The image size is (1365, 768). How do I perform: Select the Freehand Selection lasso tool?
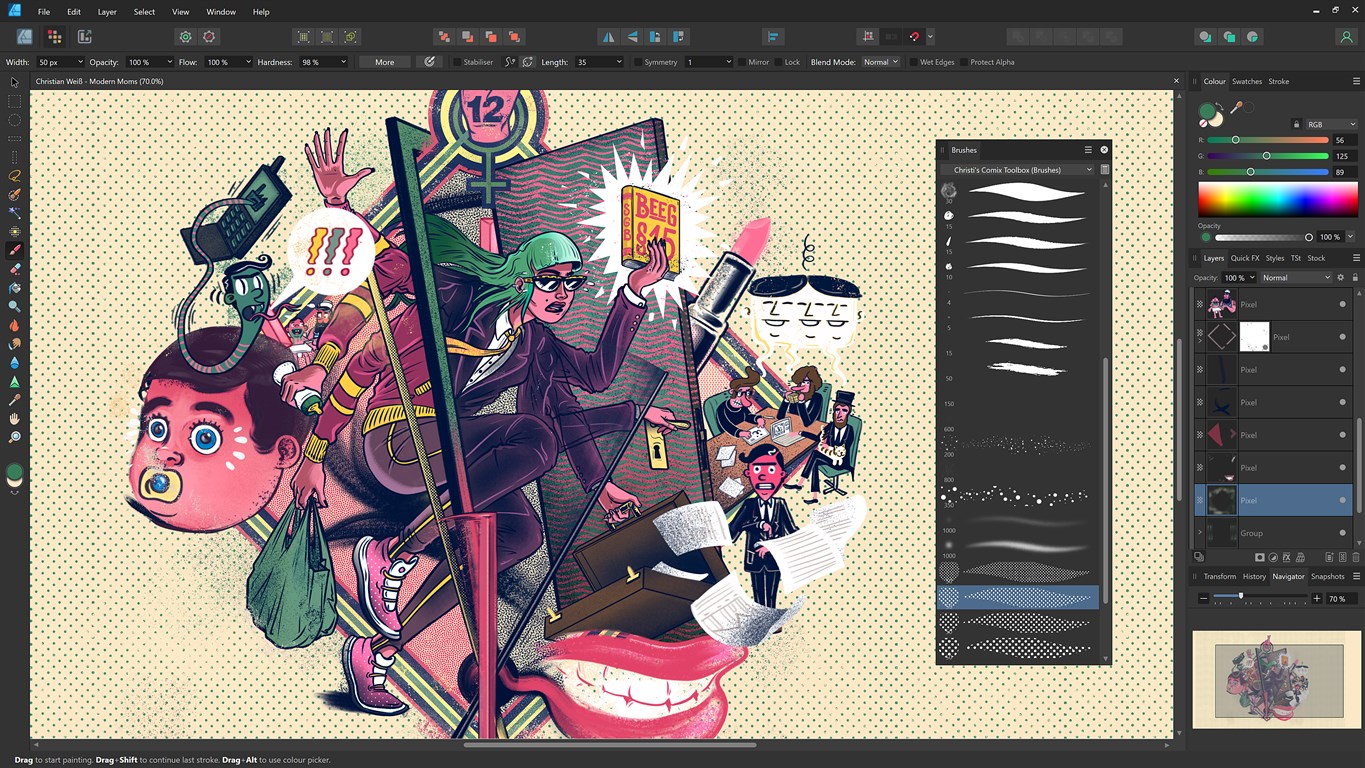point(14,175)
